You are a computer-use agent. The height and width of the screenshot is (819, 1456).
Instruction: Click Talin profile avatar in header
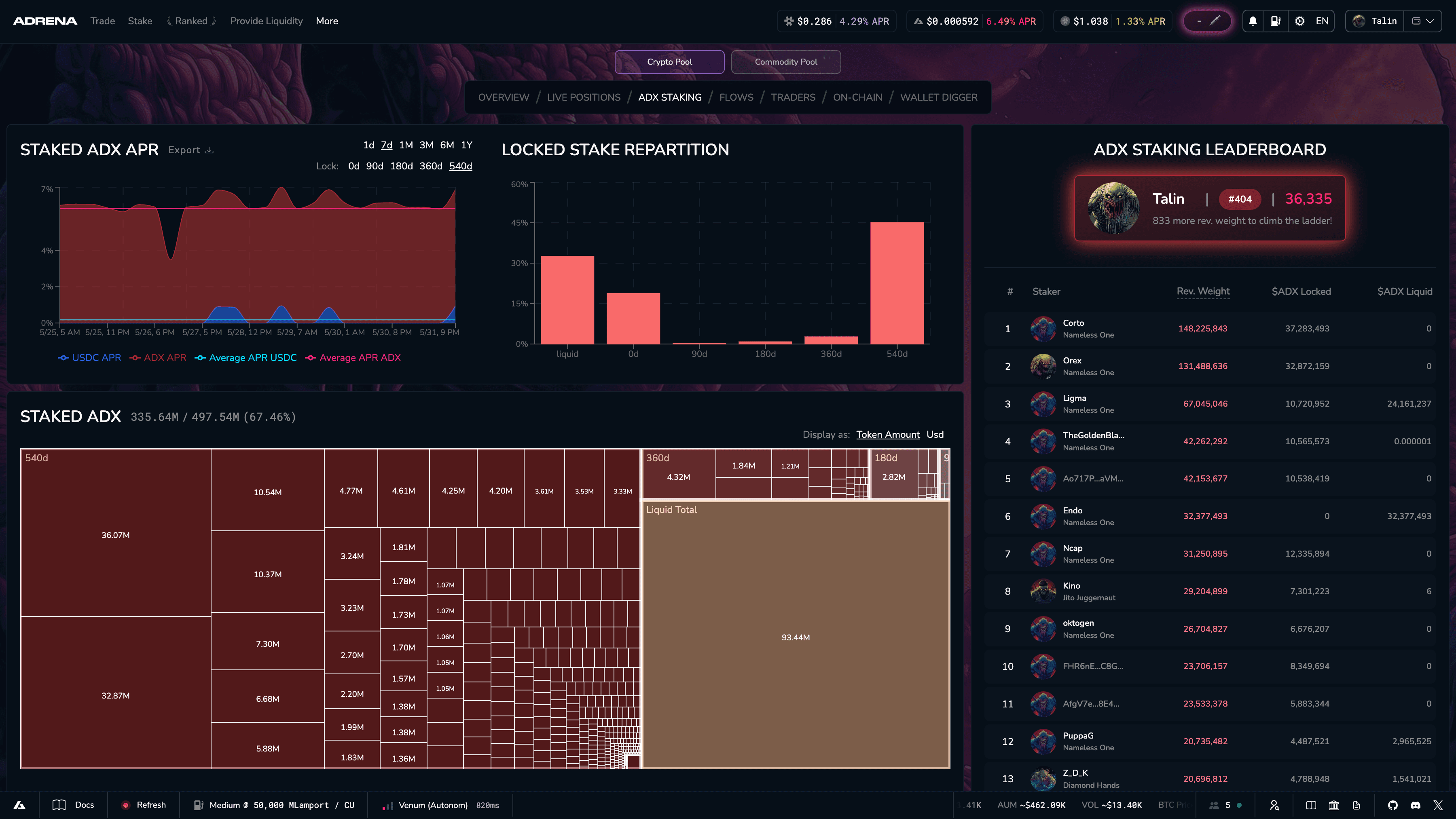tap(1359, 21)
